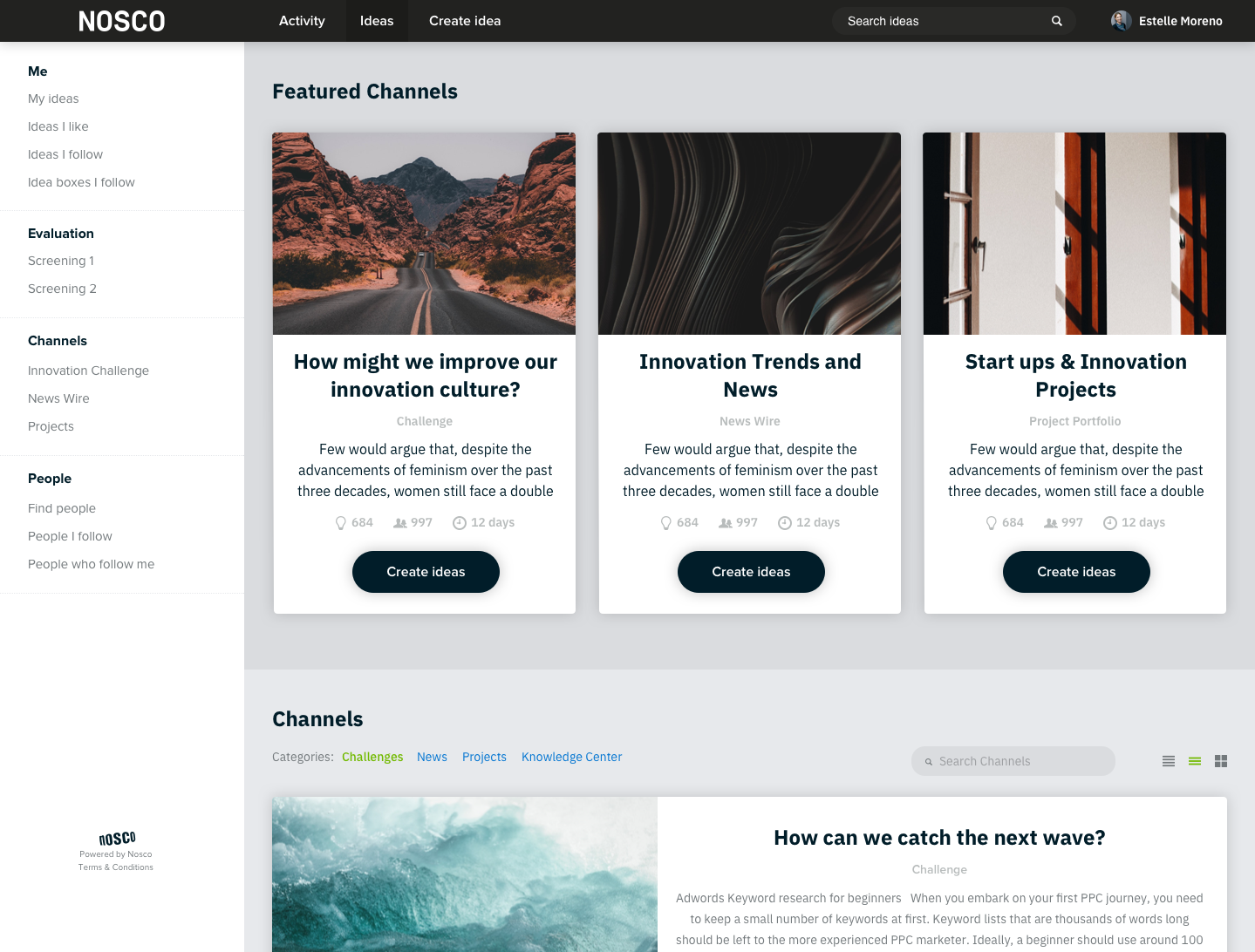The width and height of the screenshot is (1255, 952).
Task: Open Innovation Challenge channel
Action: click(x=88, y=371)
